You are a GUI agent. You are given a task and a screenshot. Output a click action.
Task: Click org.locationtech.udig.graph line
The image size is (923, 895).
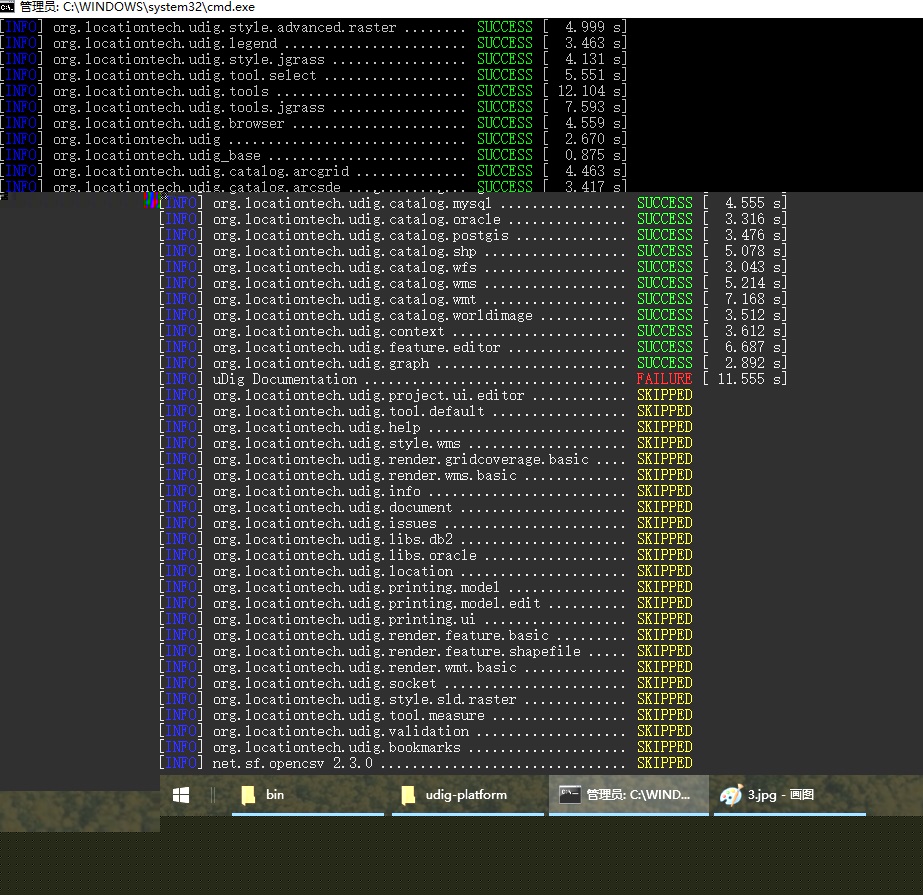click(x=473, y=363)
